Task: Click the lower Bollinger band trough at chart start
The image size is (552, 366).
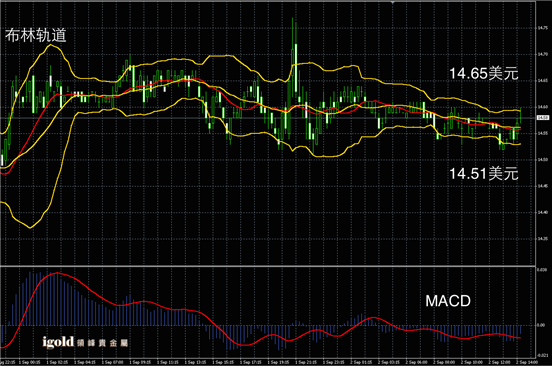Action: (30, 227)
